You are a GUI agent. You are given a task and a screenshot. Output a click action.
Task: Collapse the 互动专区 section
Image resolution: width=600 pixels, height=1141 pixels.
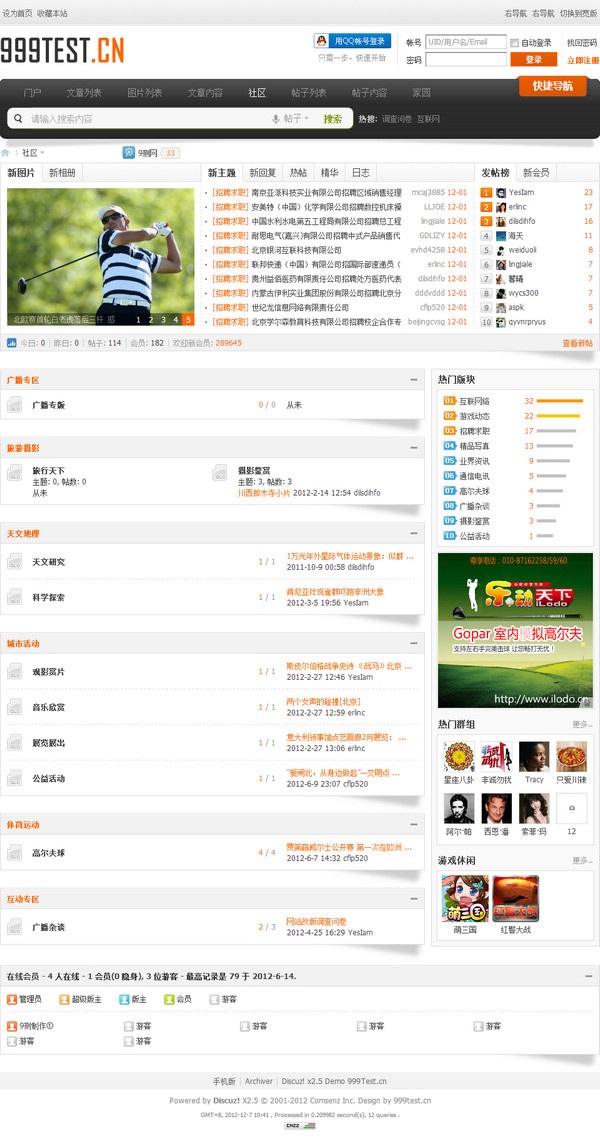point(414,899)
